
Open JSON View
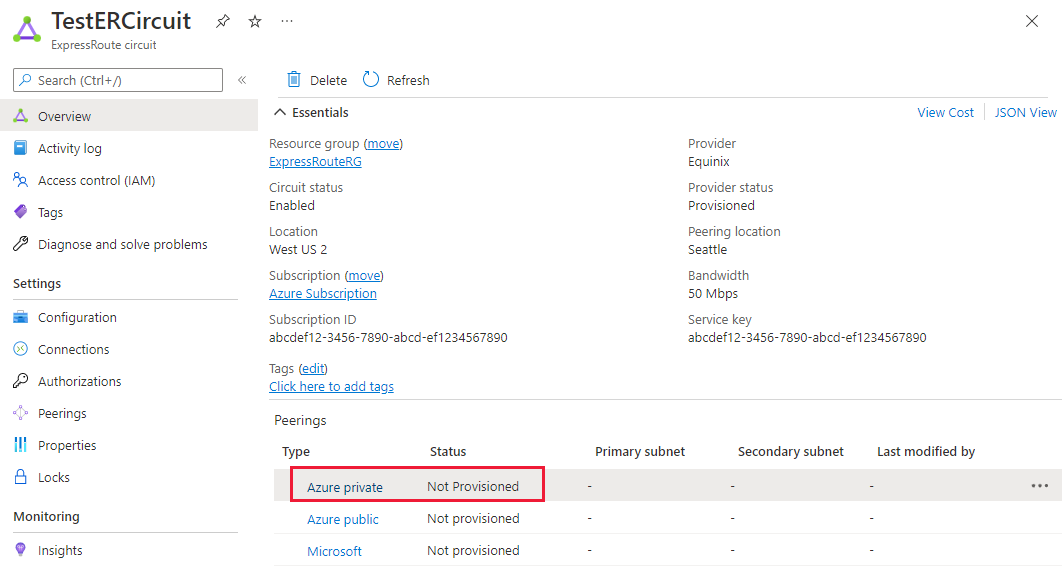click(x=1025, y=113)
